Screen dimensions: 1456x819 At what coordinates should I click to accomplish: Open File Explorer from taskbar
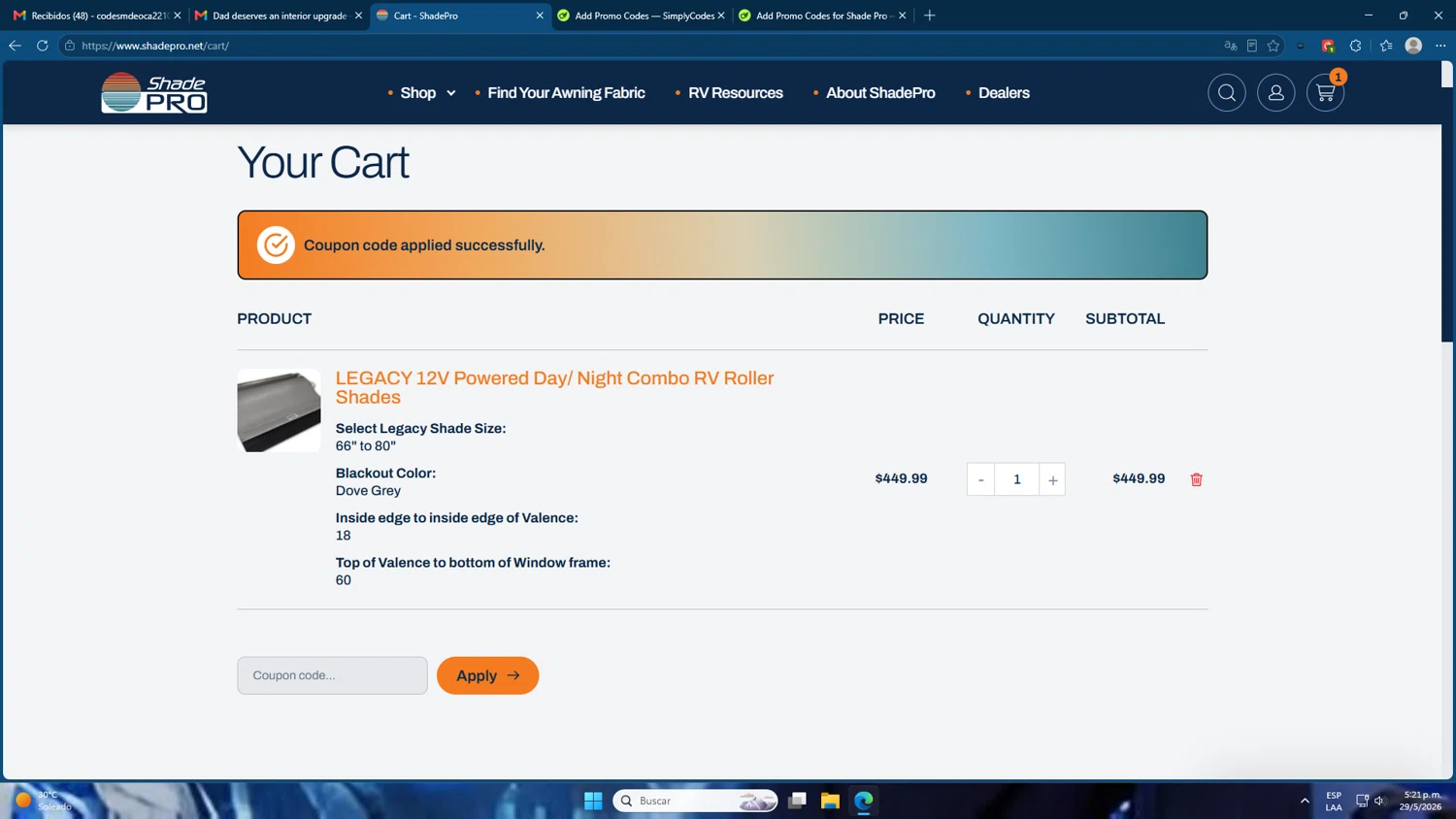click(x=830, y=801)
